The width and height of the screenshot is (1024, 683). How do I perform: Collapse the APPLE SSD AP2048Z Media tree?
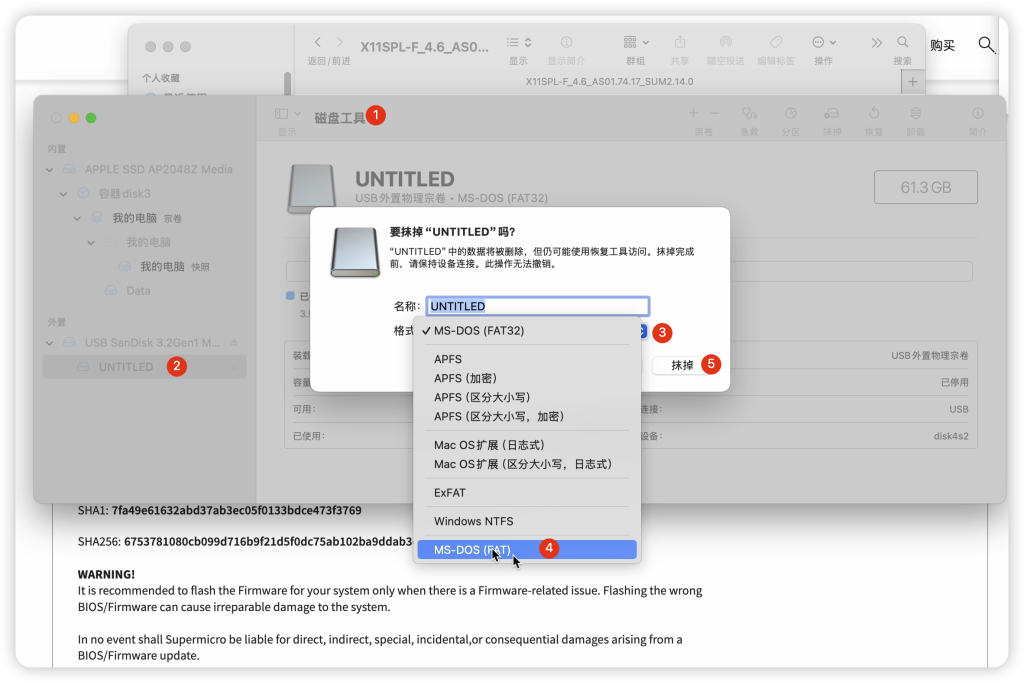pos(52,170)
